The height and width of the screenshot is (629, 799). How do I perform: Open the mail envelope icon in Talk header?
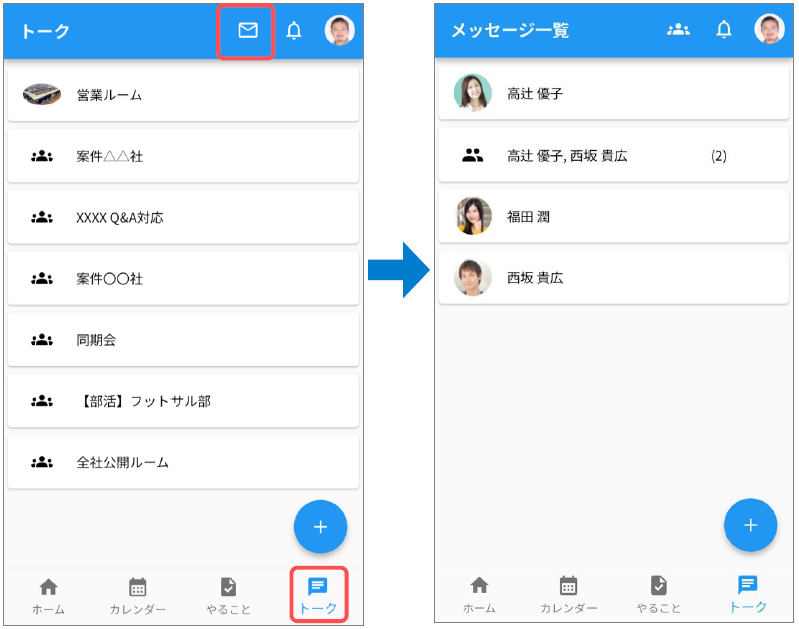coord(248,31)
